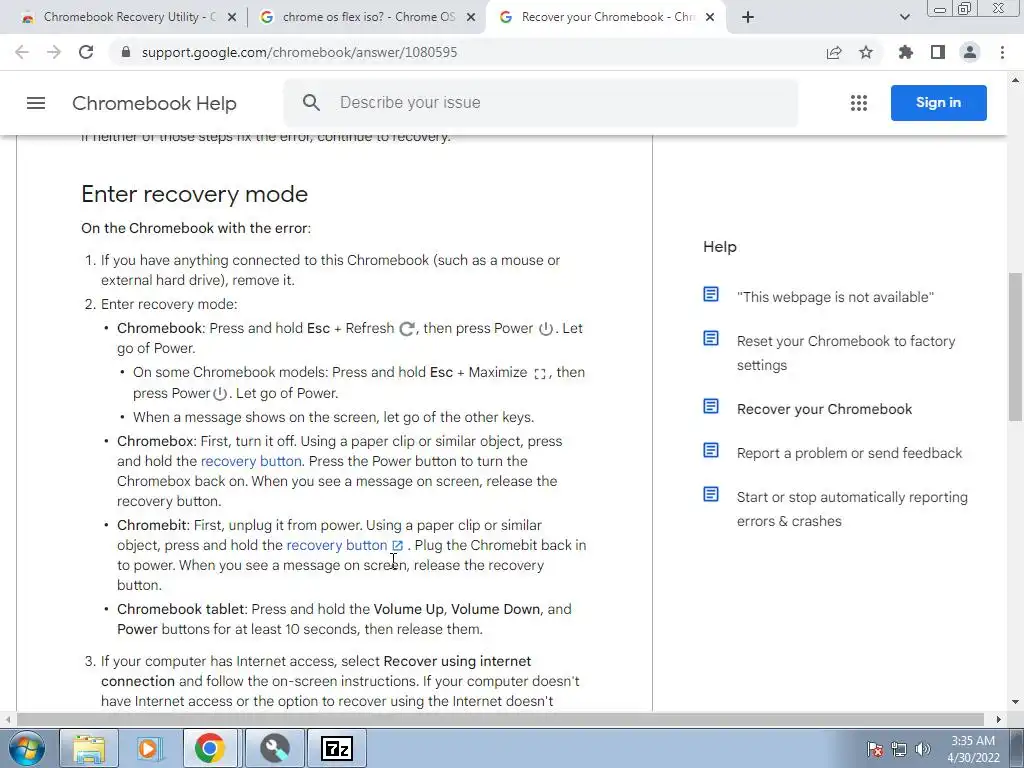Open the Chromebook Help hamburger menu
The width and height of the screenshot is (1024, 768).
36,103
